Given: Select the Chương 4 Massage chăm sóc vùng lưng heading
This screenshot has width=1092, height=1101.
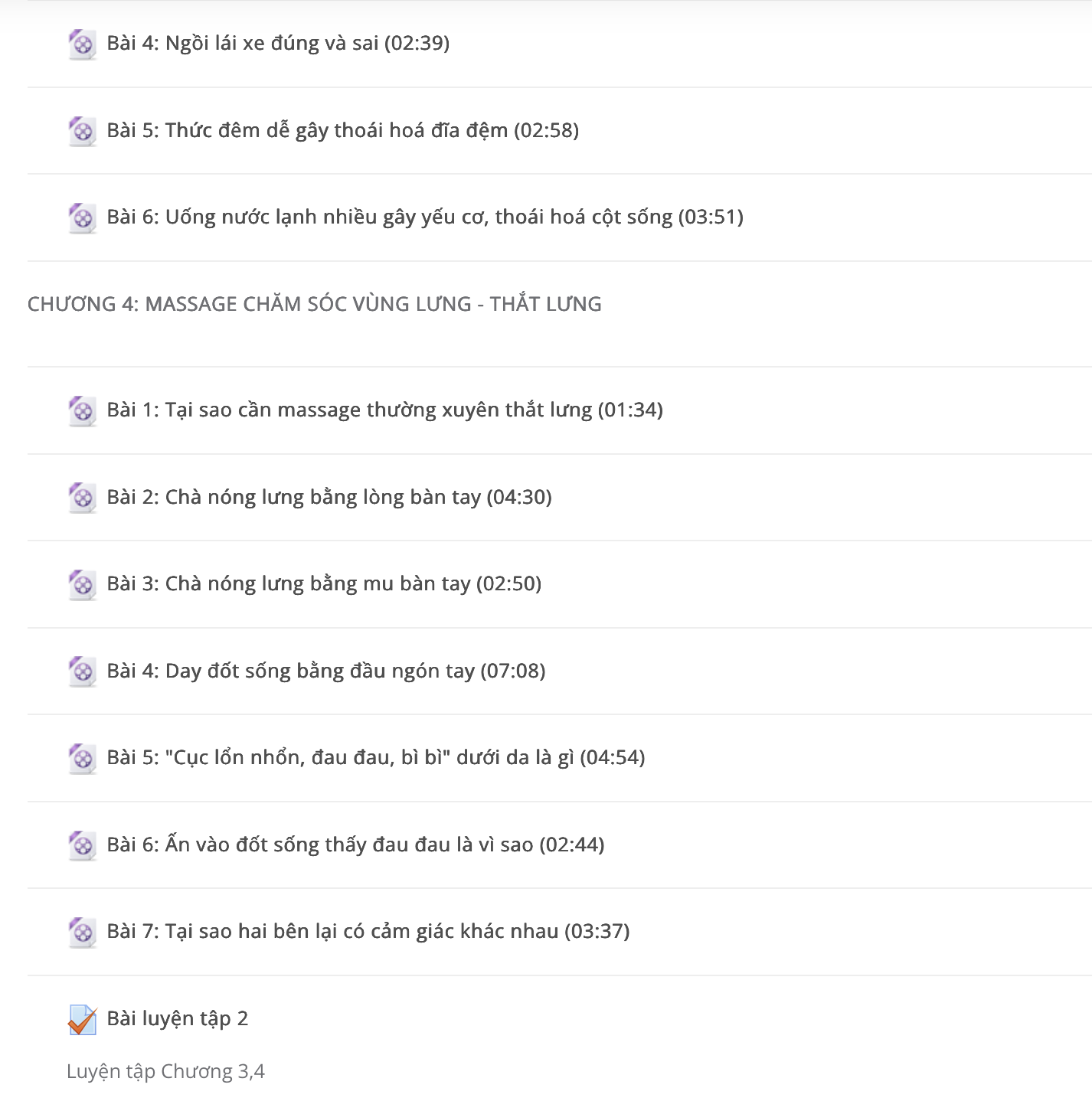Looking at the screenshot, I should point(314,305).
